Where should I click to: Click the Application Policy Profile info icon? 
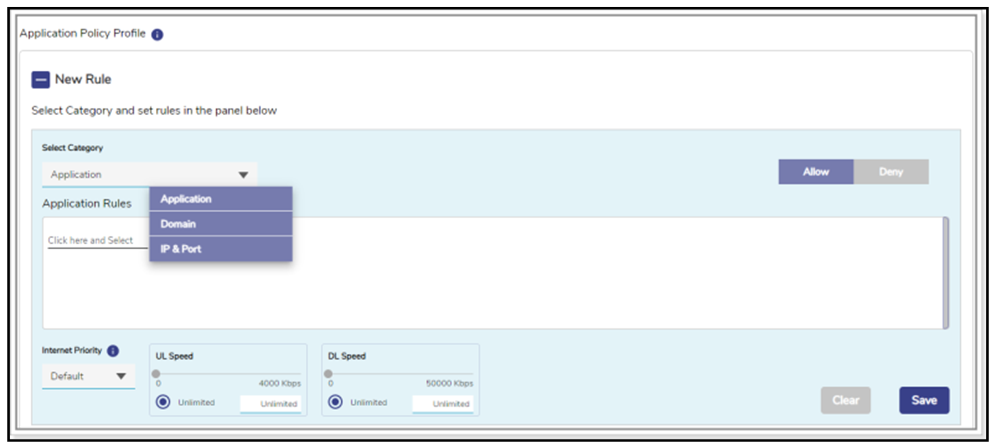point(157,34)
